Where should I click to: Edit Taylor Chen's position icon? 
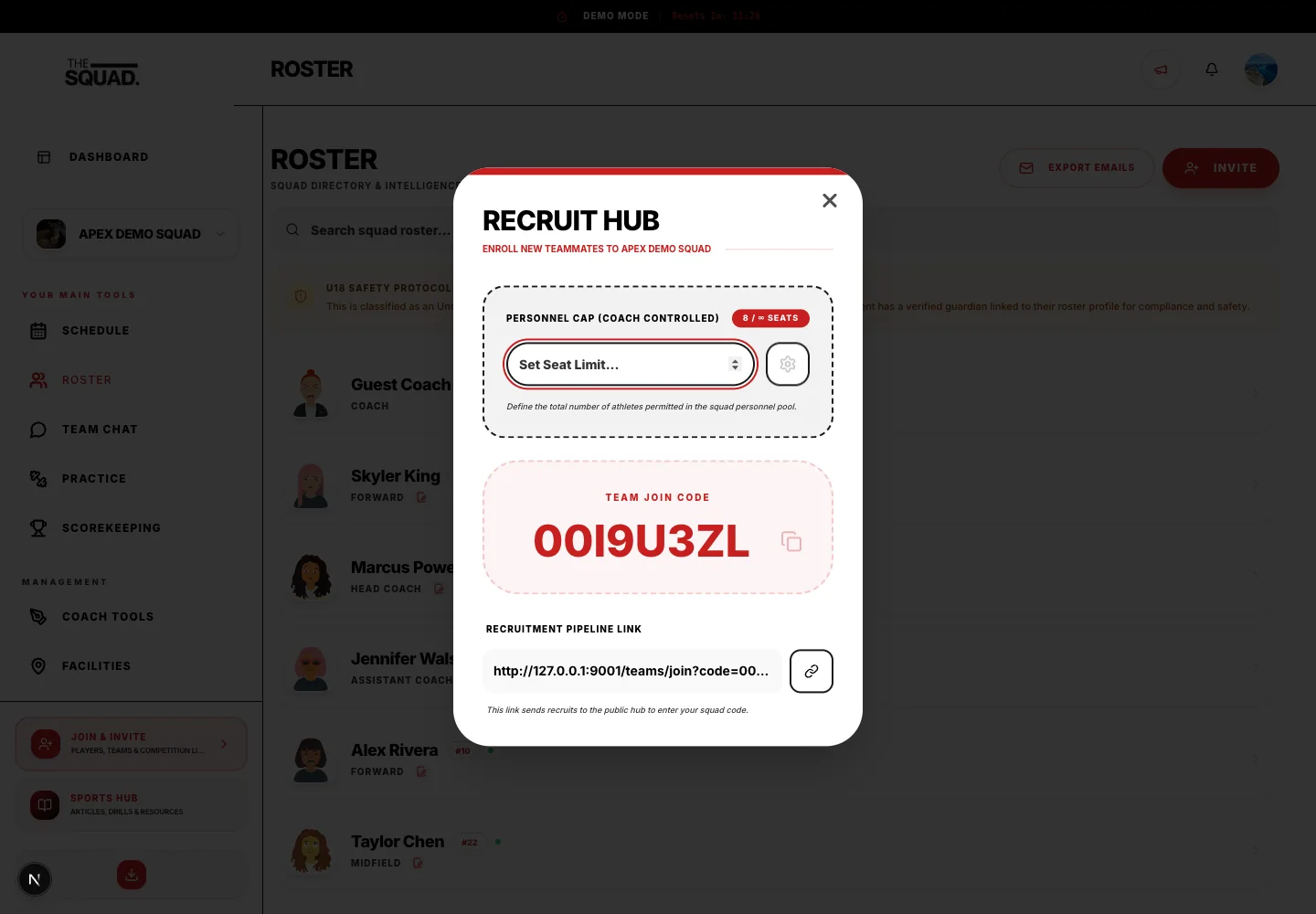tap(418, 863)
